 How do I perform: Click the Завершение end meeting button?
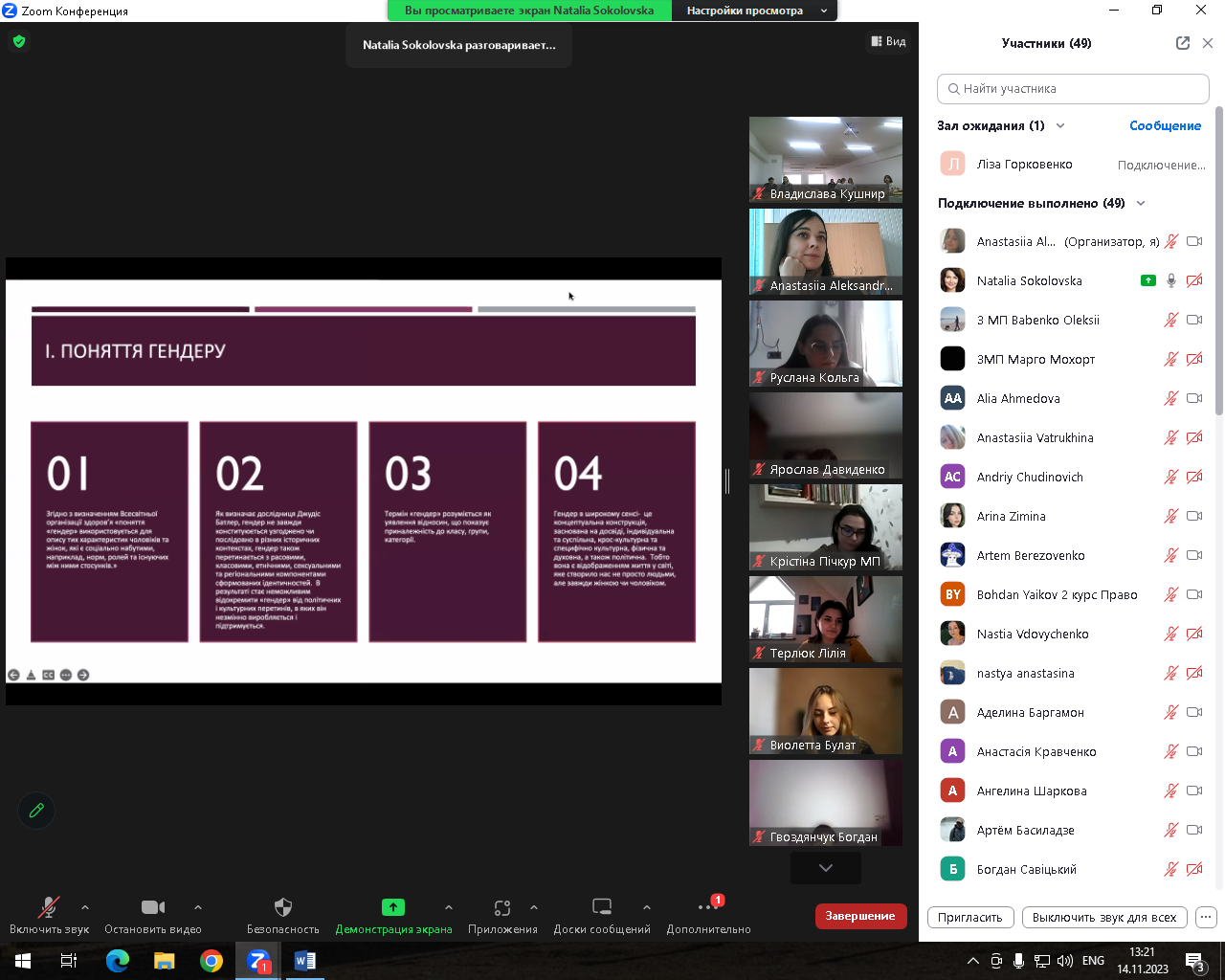[860, 916]
